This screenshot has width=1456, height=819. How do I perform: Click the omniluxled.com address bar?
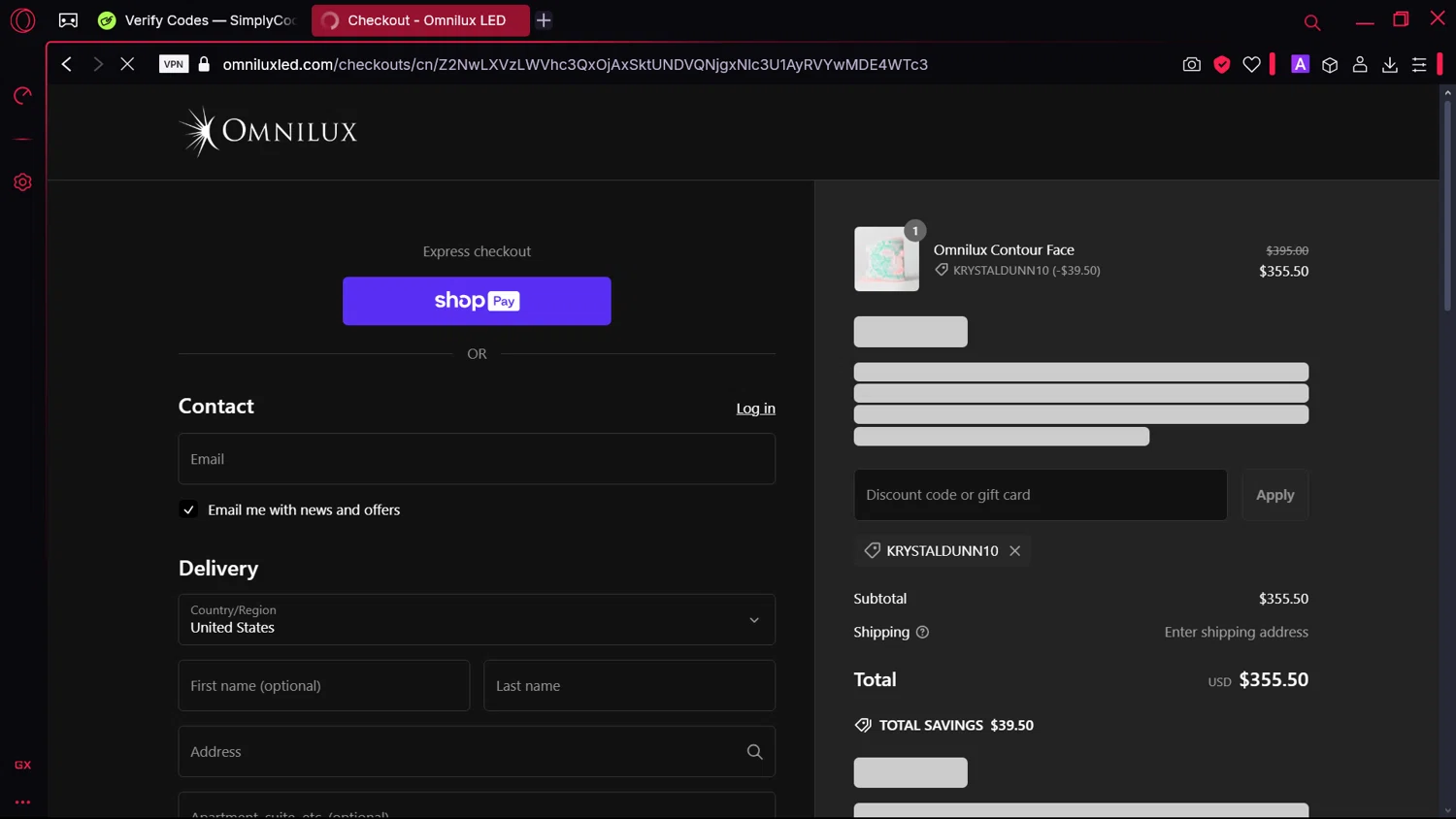click(x=575, y=64)
